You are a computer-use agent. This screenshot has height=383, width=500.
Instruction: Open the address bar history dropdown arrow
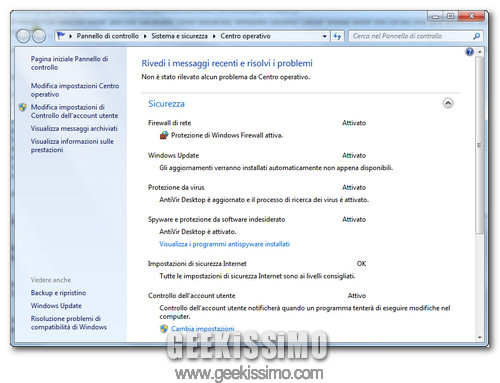[x=324, y=36]
